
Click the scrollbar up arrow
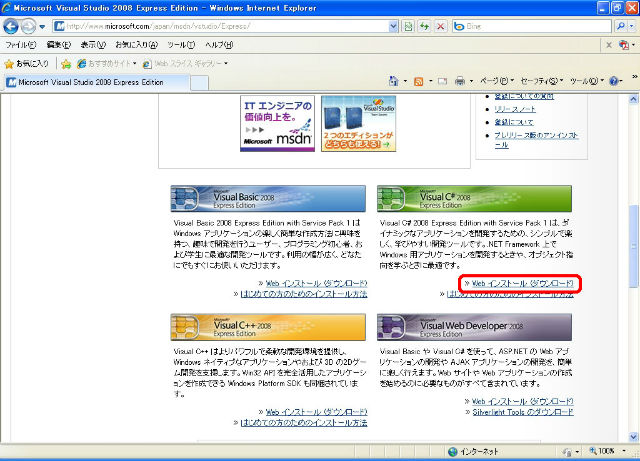click(x=633, y=99)
